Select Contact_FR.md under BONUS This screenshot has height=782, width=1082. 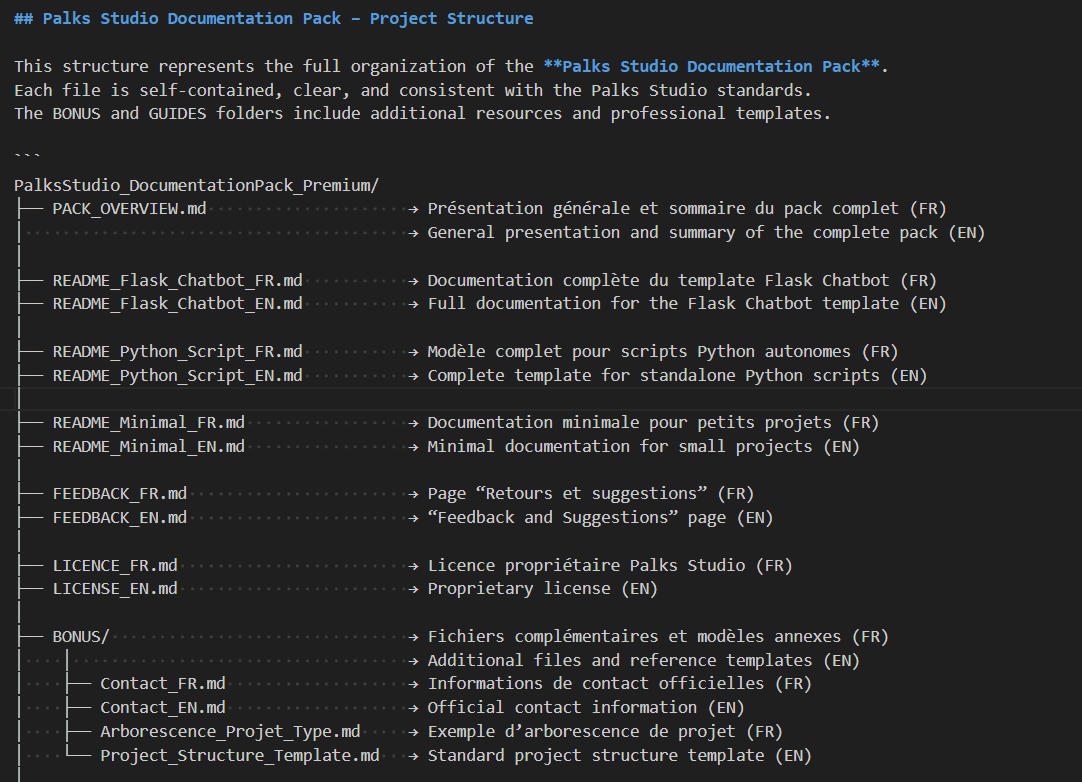point(162,684)
